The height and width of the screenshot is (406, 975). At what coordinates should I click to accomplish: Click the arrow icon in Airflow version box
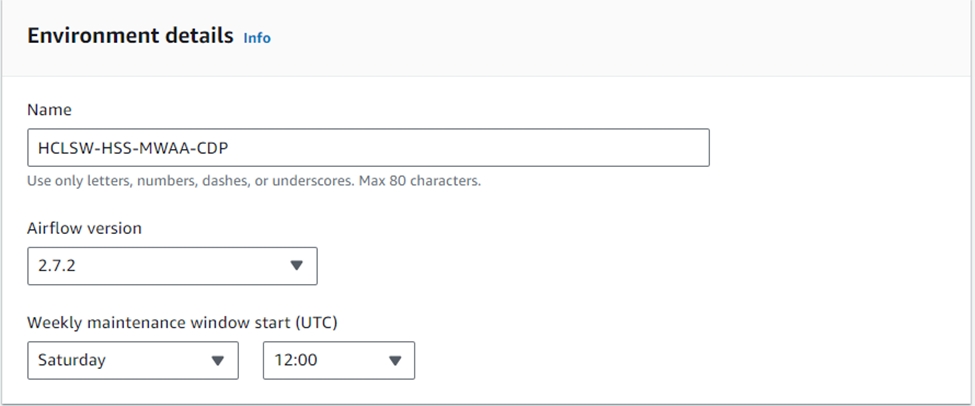[x=296, y=266]
